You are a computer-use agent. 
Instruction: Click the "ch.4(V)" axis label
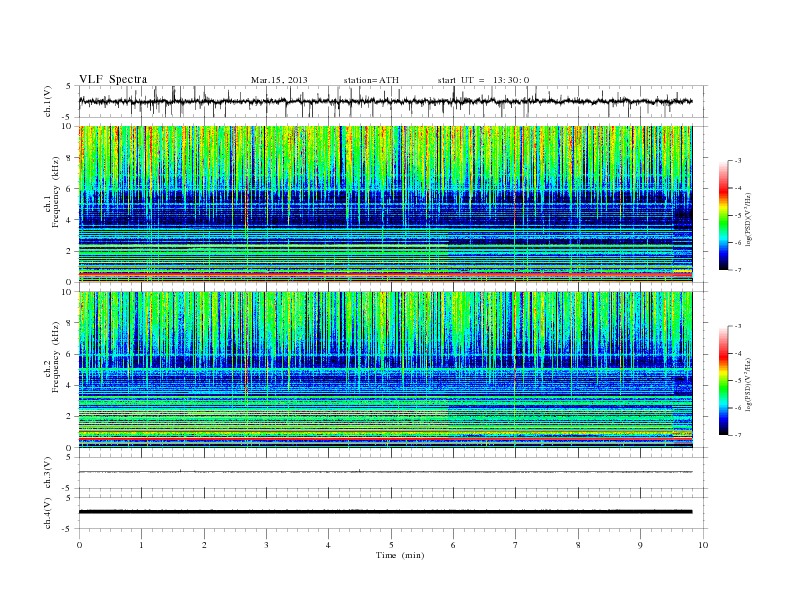click(x=48, y=513)
